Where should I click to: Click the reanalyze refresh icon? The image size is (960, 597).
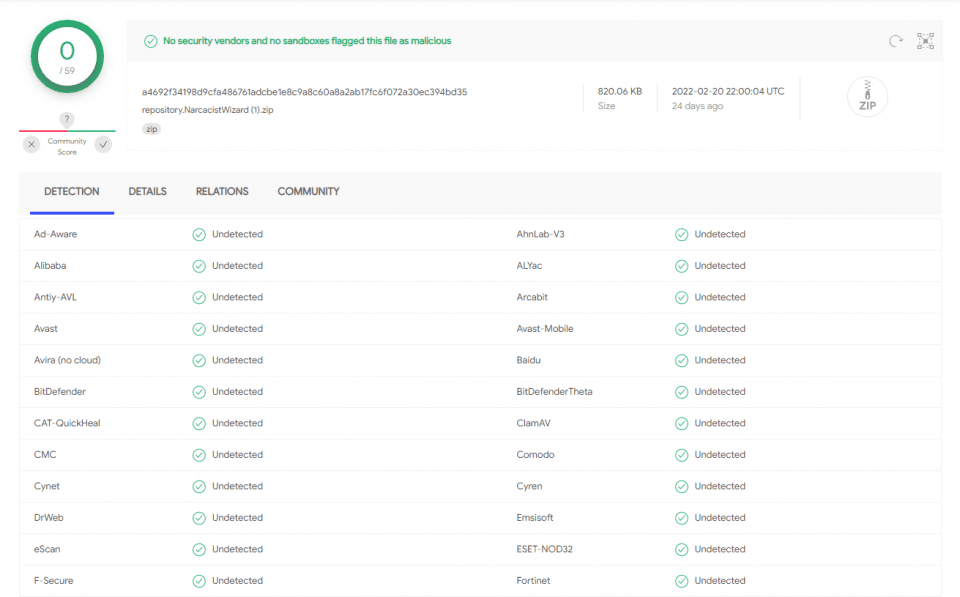pos(896,41)
